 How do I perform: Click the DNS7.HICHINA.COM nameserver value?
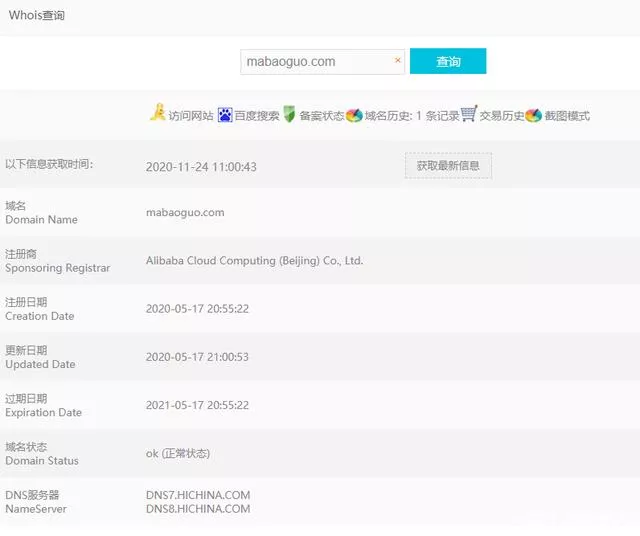[x=198, y=495]
